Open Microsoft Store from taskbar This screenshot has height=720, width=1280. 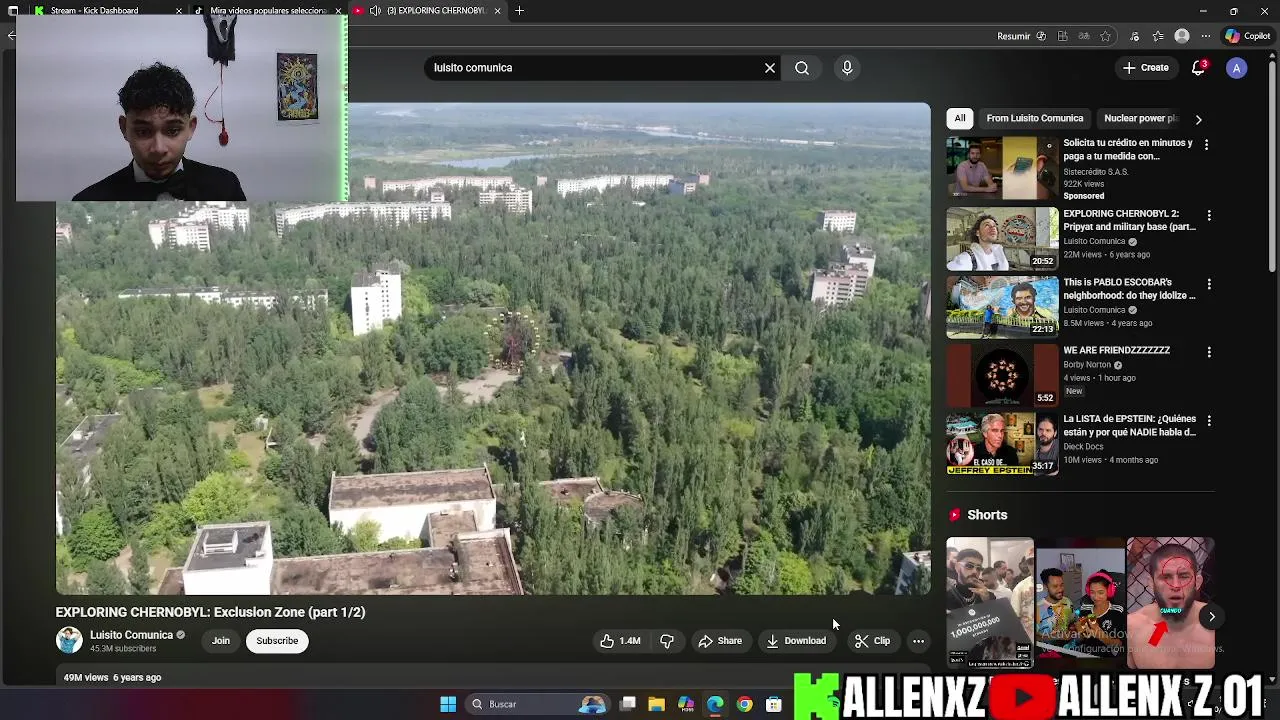click(774, 704)
